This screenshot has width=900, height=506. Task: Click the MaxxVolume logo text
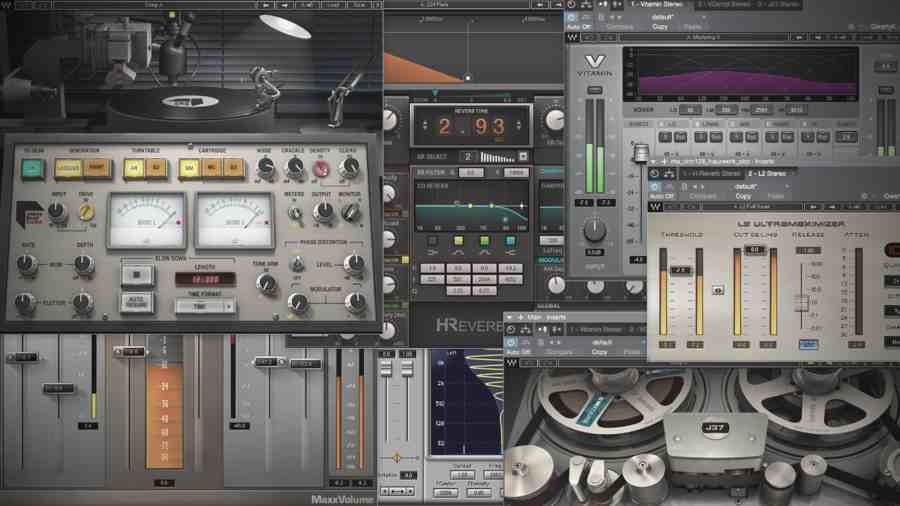343,499
